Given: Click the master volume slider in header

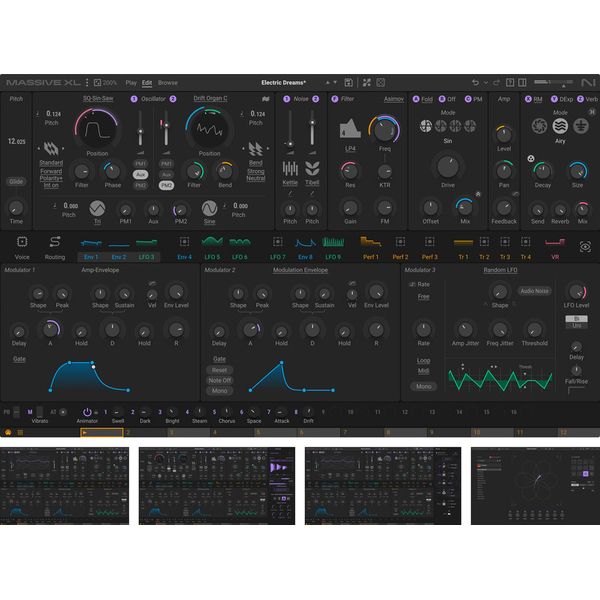Looking at the screenshot, I should tap(553, 82).
